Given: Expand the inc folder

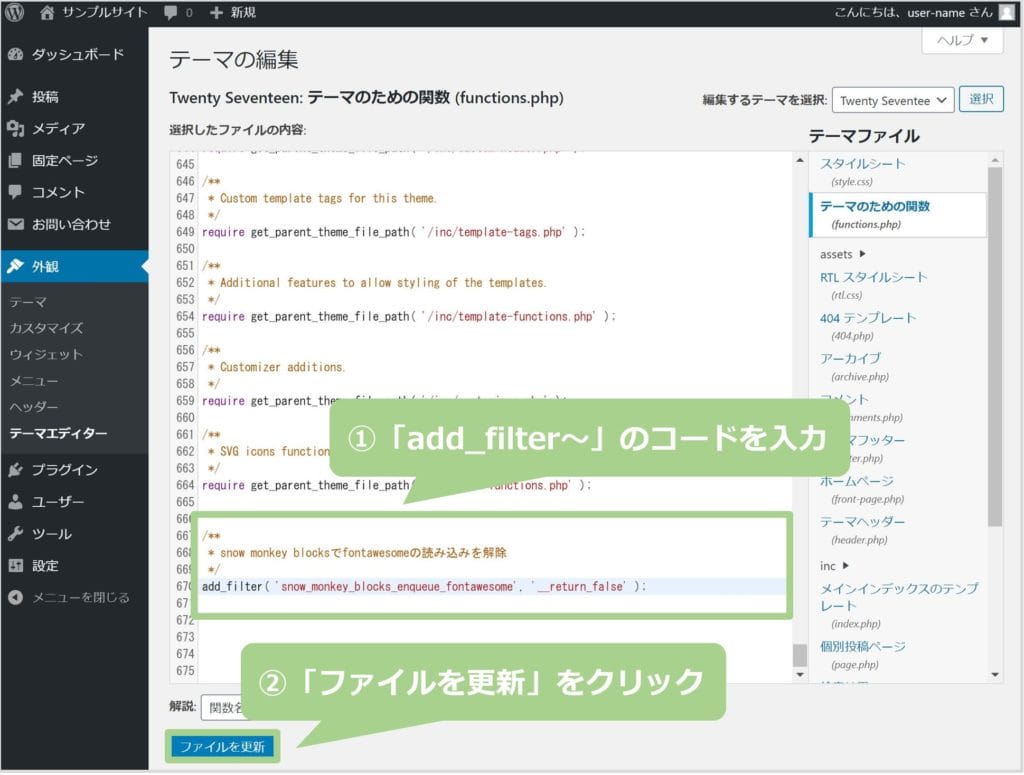Looking at the screenshot, I should pyautogui.click(x=833, y=566).
